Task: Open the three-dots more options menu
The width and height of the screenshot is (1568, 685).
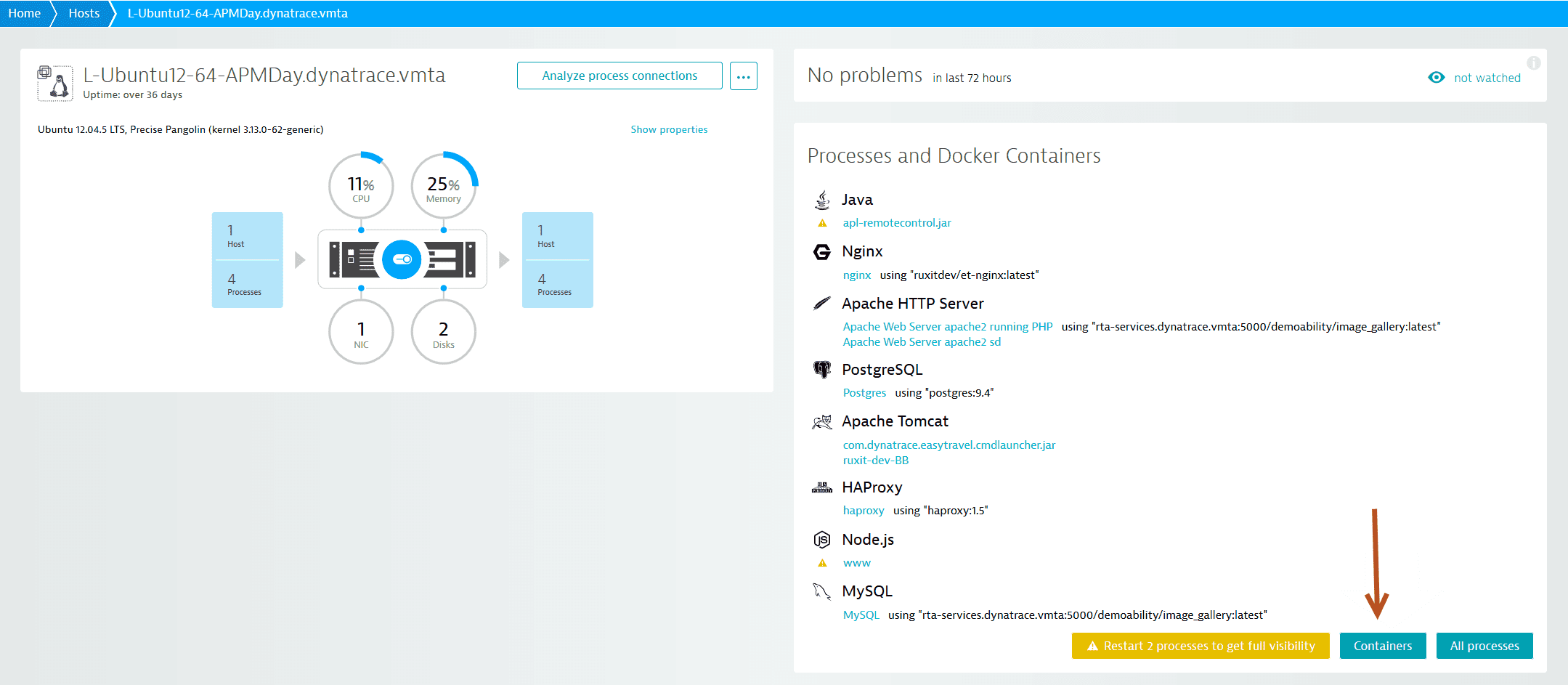Action: click(743, 76)
